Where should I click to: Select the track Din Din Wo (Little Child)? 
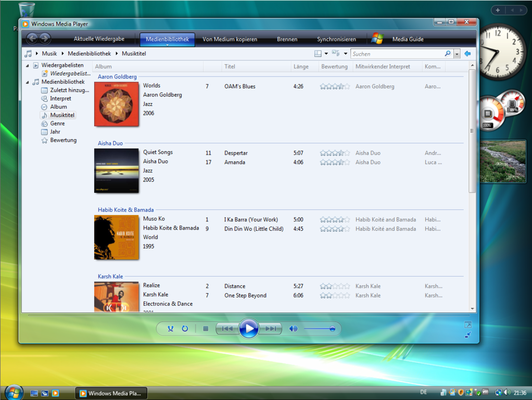pyautogui.click(x=253, y=229)
